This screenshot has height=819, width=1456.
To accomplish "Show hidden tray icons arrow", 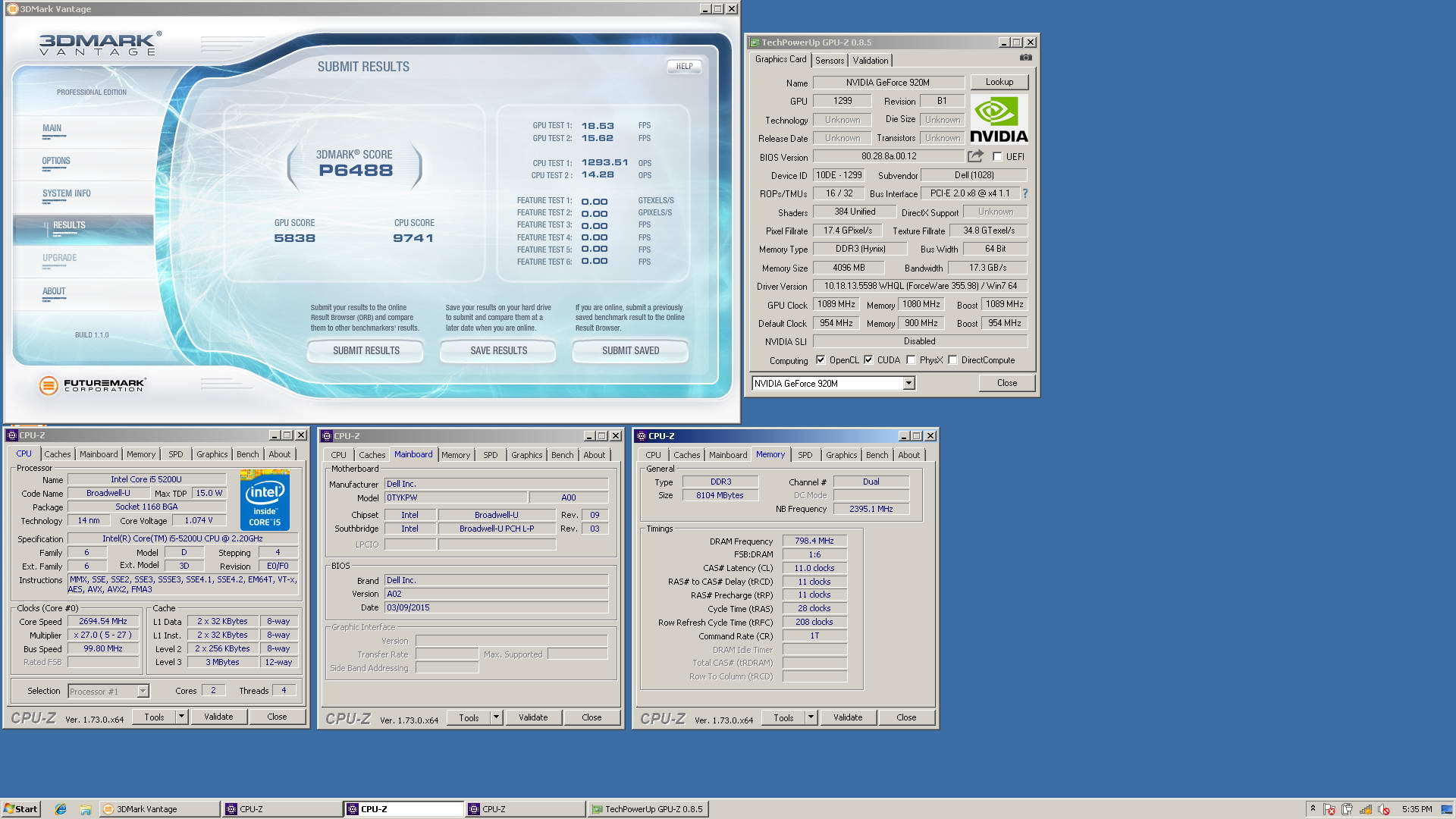I will tap(1313, 809).
